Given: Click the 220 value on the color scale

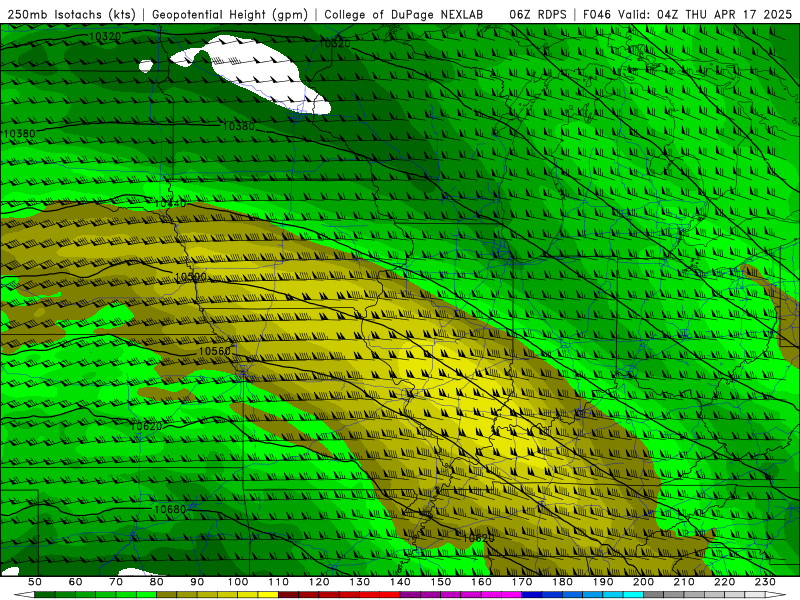Looking at the screenshot, I should click(x=724, y=582).
